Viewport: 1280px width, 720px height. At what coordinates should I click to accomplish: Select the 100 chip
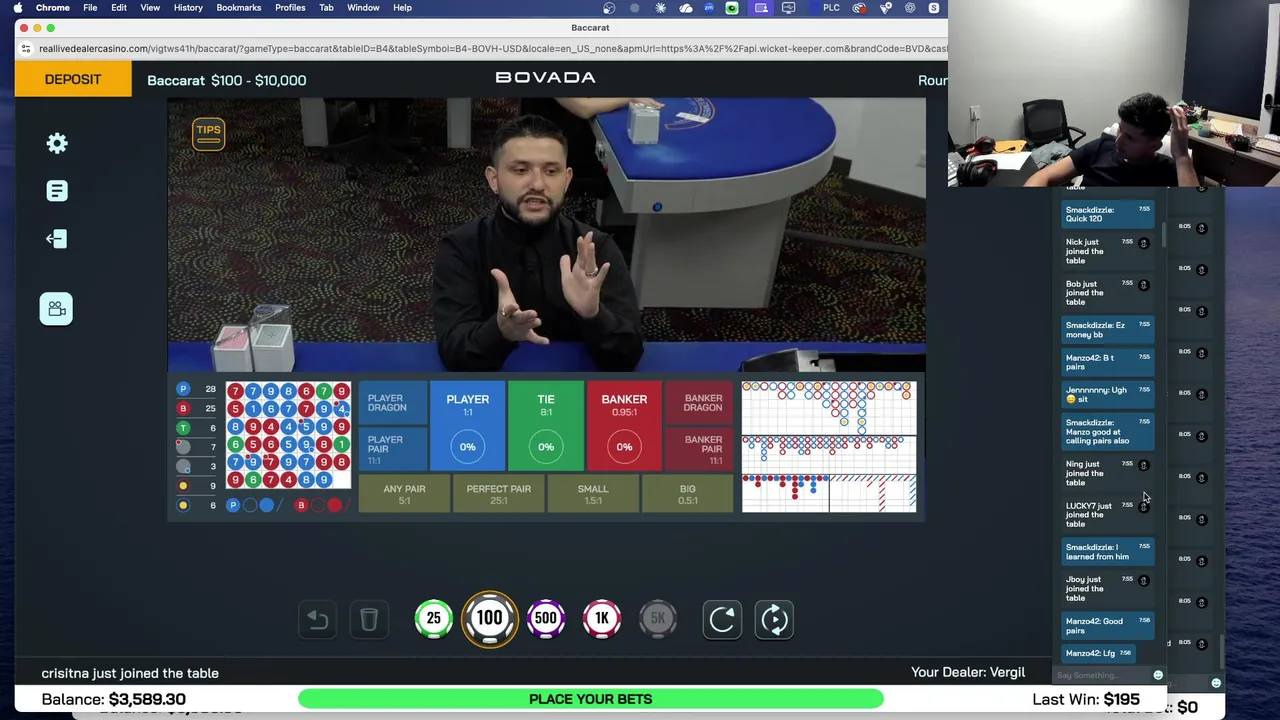[x=490, y=619]
